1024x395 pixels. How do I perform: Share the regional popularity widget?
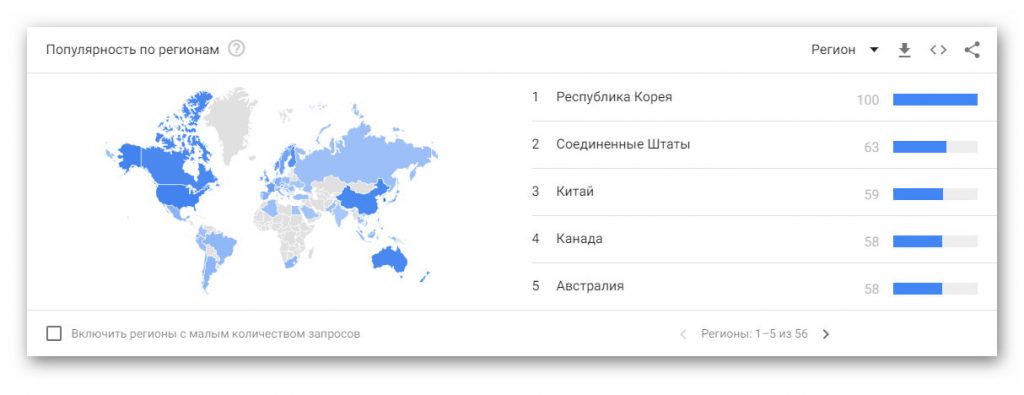tap(972, 50)
